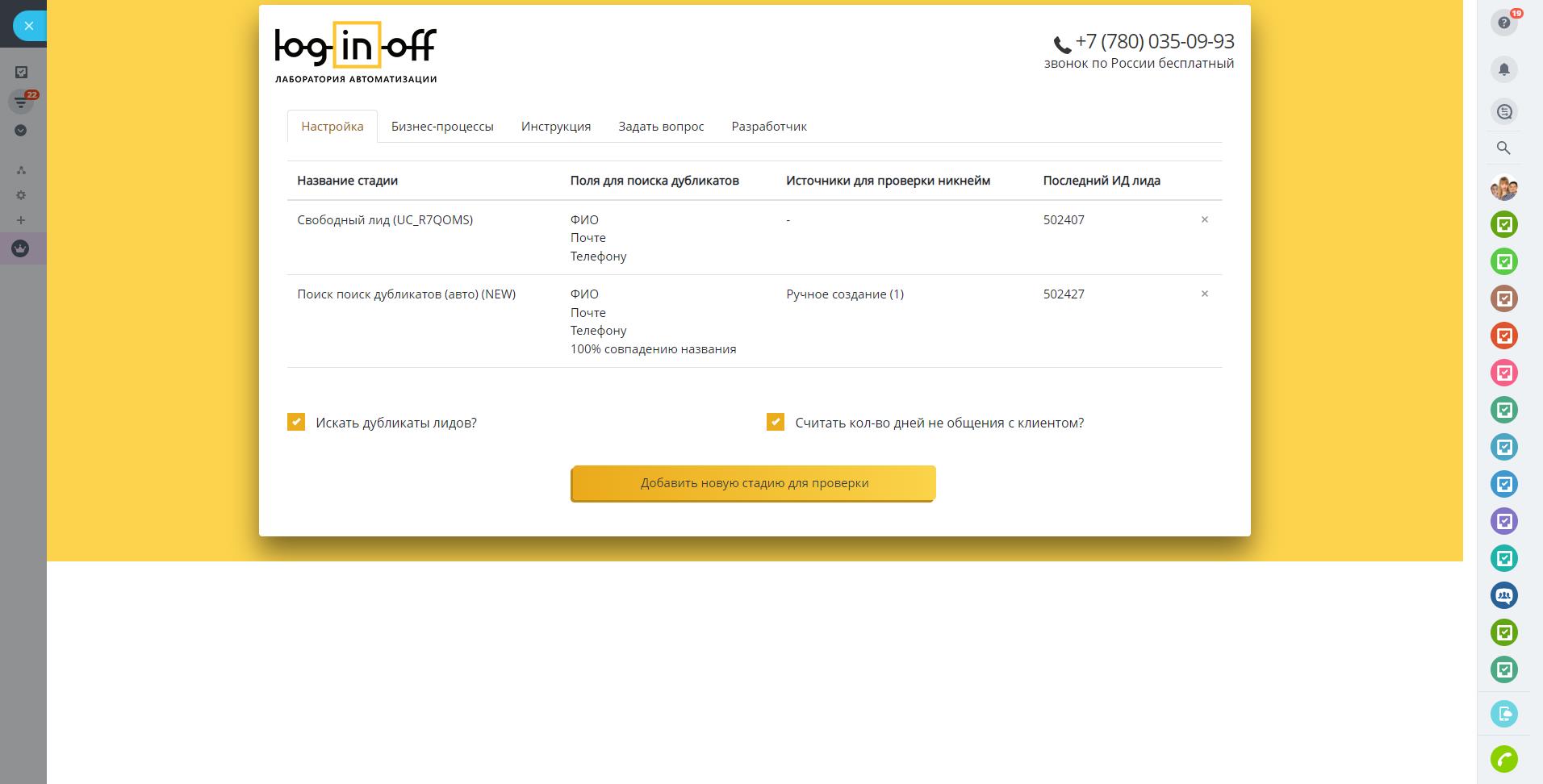This screenshot has height=784, width=1543.
Task: Switch to the Настройка tab
Action: click(x=332, y=127)
